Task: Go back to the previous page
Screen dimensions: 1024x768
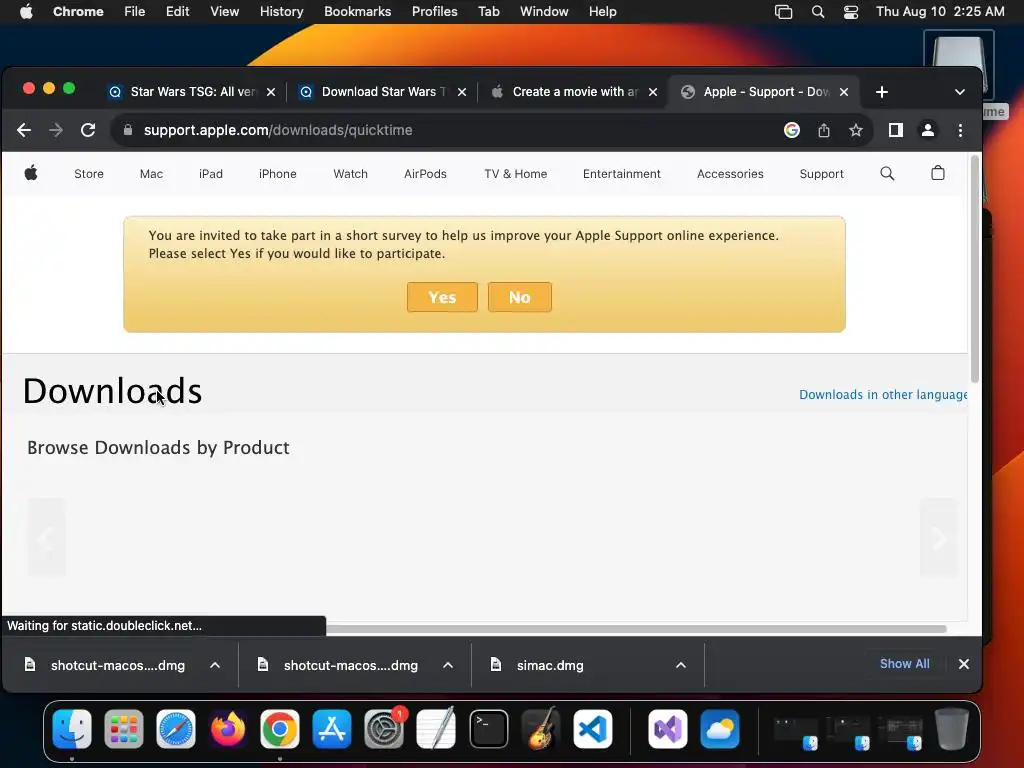Action: pyautogui.click(x=24, y=130)
